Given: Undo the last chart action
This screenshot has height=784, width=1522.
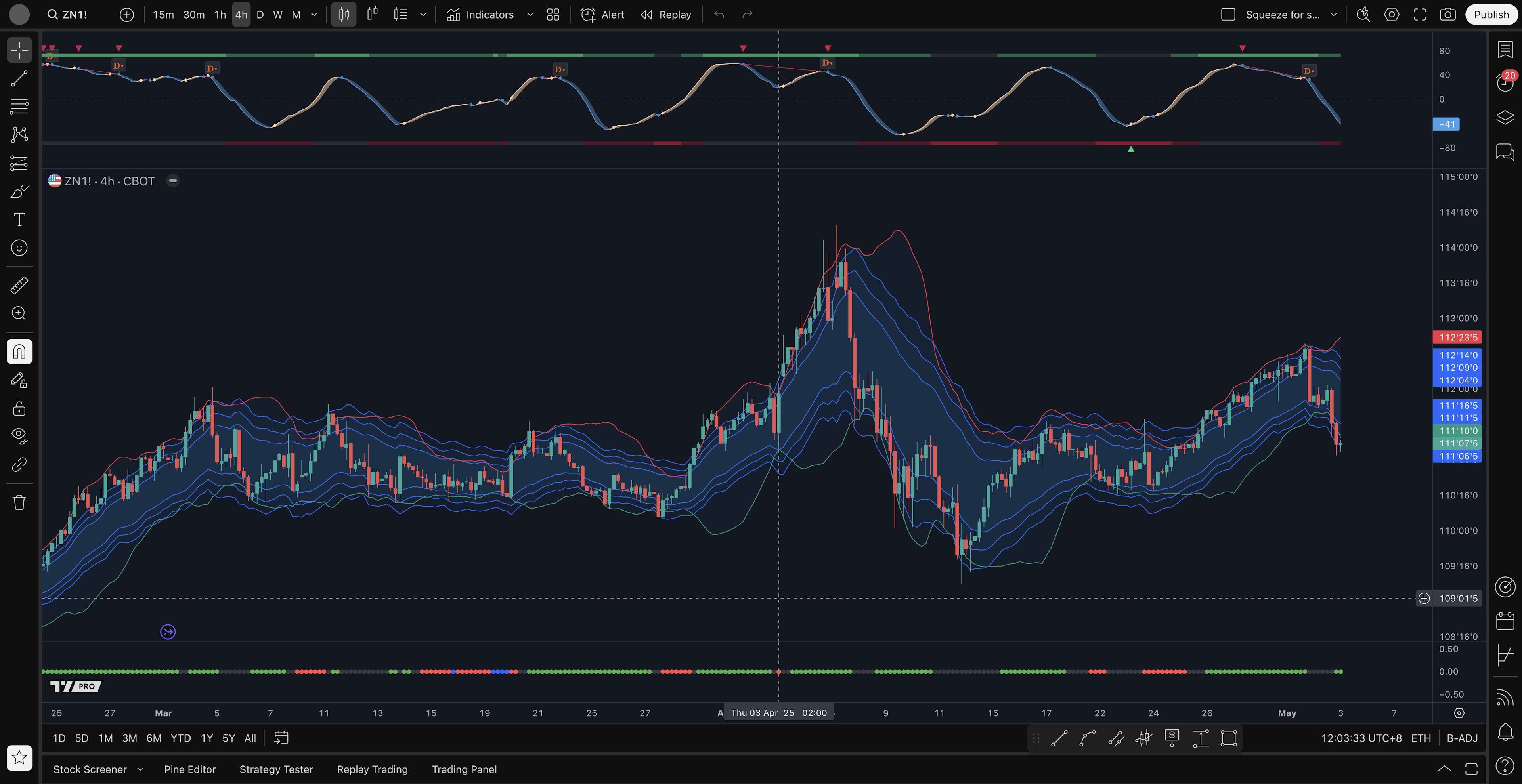Looking at the screenshot, I should click(719, 15).
